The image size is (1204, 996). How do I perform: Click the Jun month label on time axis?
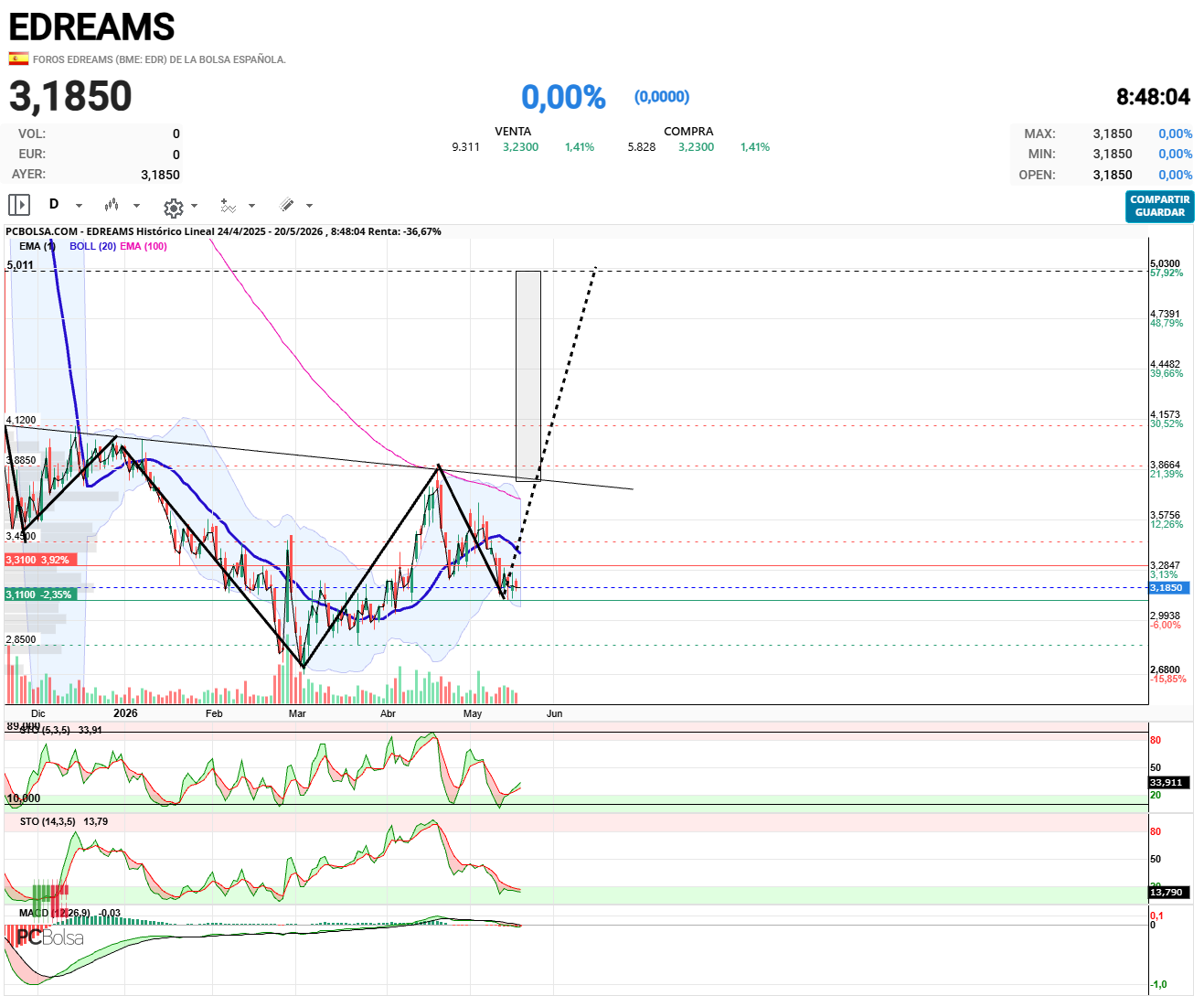coord(555,713)
